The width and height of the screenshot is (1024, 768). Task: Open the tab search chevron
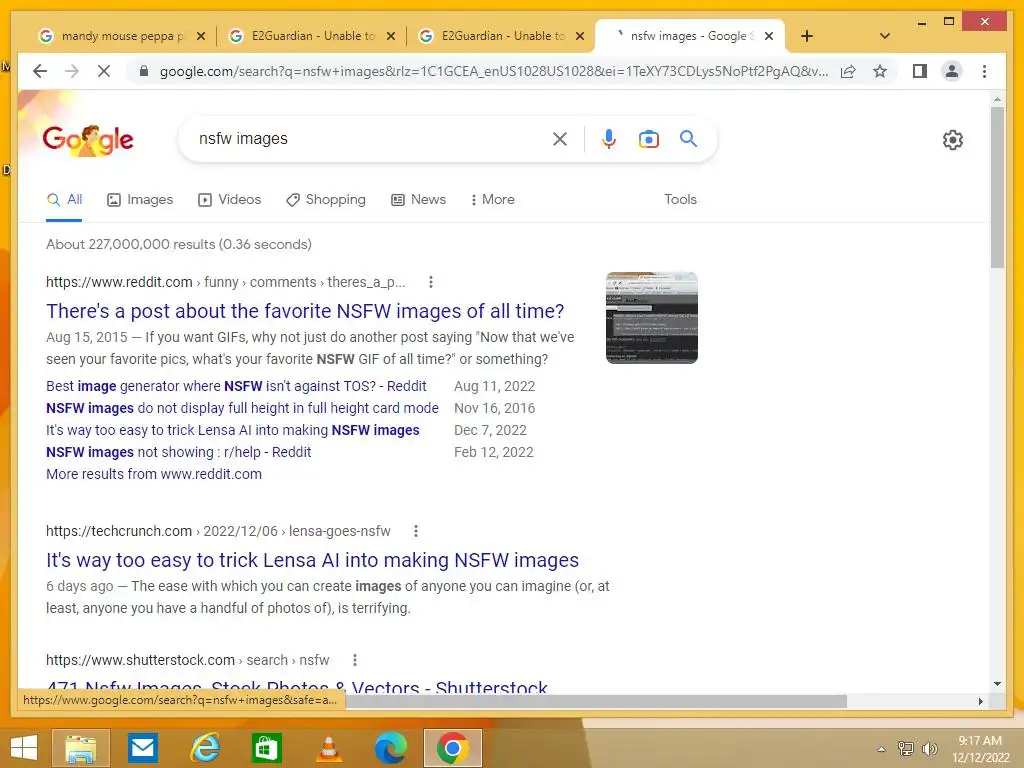885,36
